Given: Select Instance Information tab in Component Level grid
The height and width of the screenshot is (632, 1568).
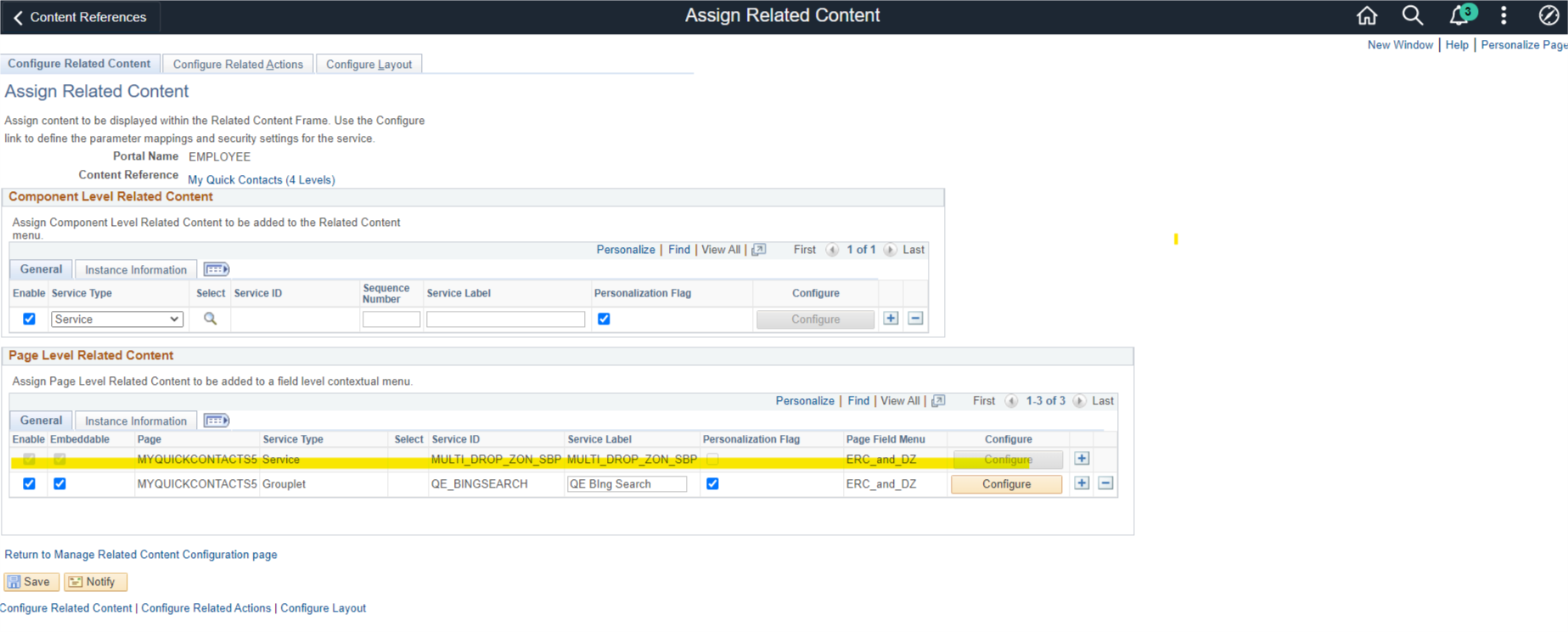Looking at the screenshot, I should pos(136,270).
